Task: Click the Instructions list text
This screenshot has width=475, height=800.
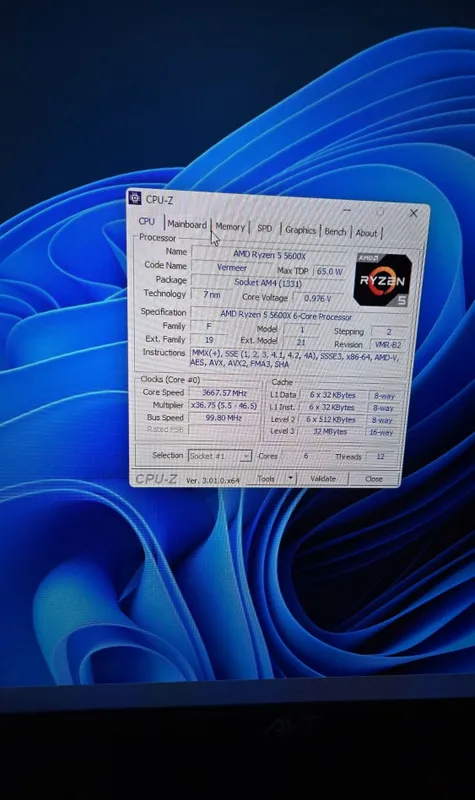Action: click(295, 359)
